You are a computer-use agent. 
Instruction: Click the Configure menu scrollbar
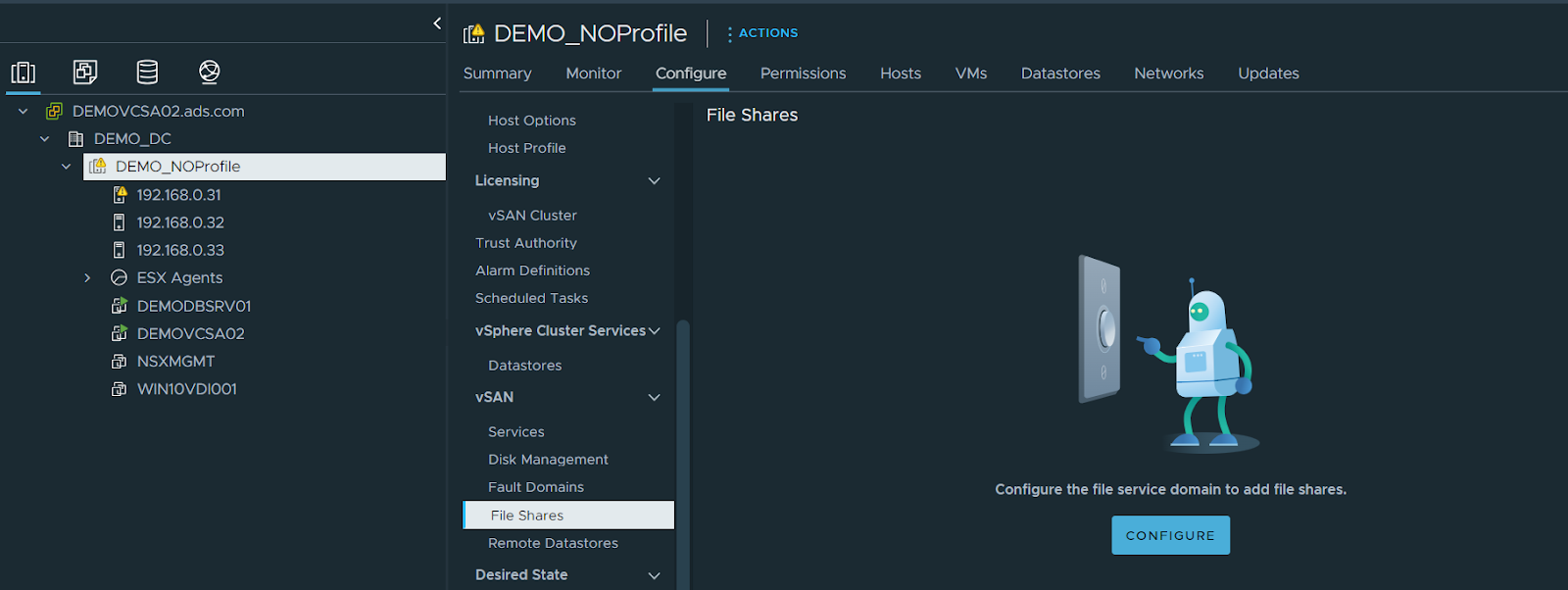pos(683,455)
